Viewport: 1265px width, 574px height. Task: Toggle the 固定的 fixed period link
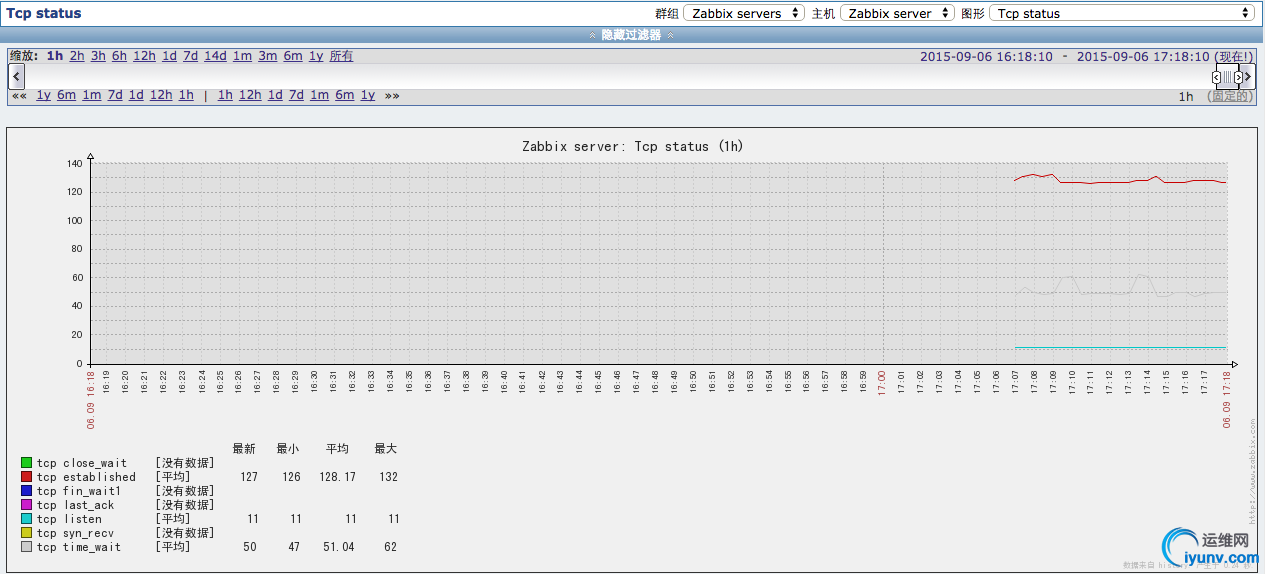[1228, 96]
